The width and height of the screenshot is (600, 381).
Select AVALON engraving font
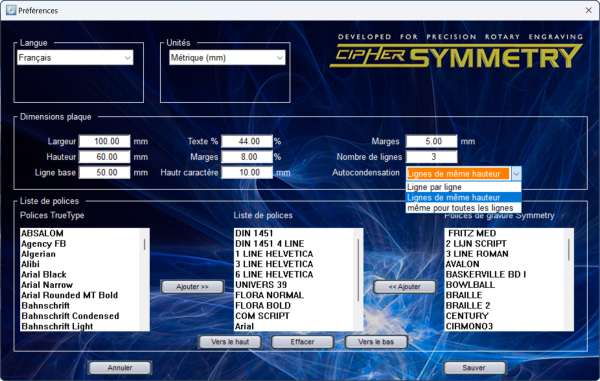pos(504,264)
